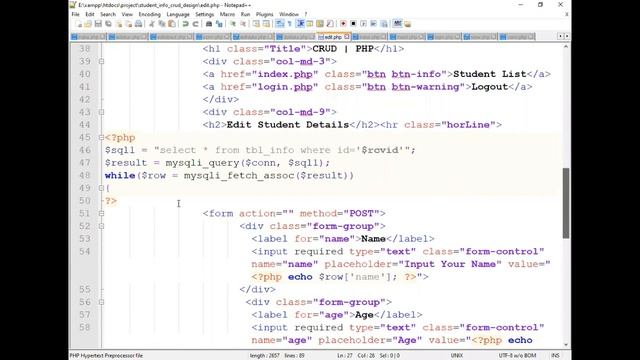Toggle synchronized horizontal scrolling
The width and height of the screenshot is (640, 360).
tap(266, 24)
